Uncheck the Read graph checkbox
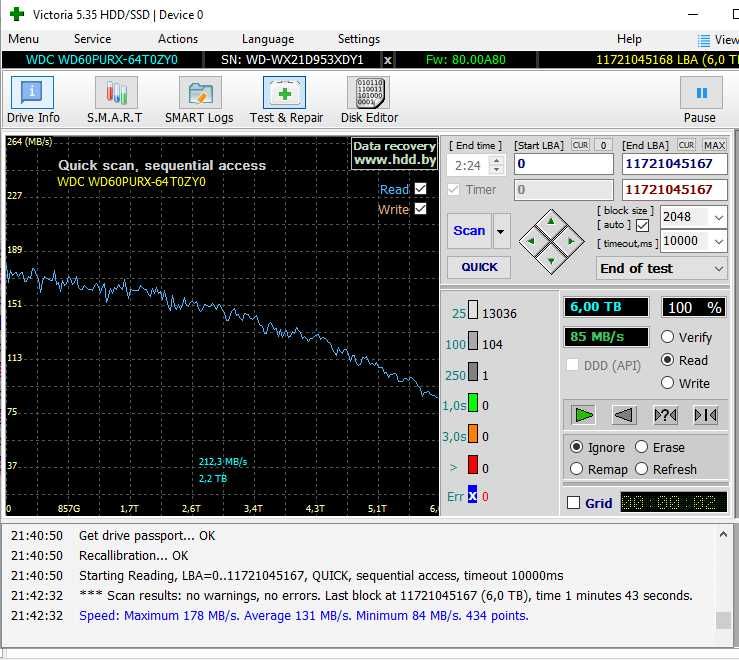 [420, 189]
